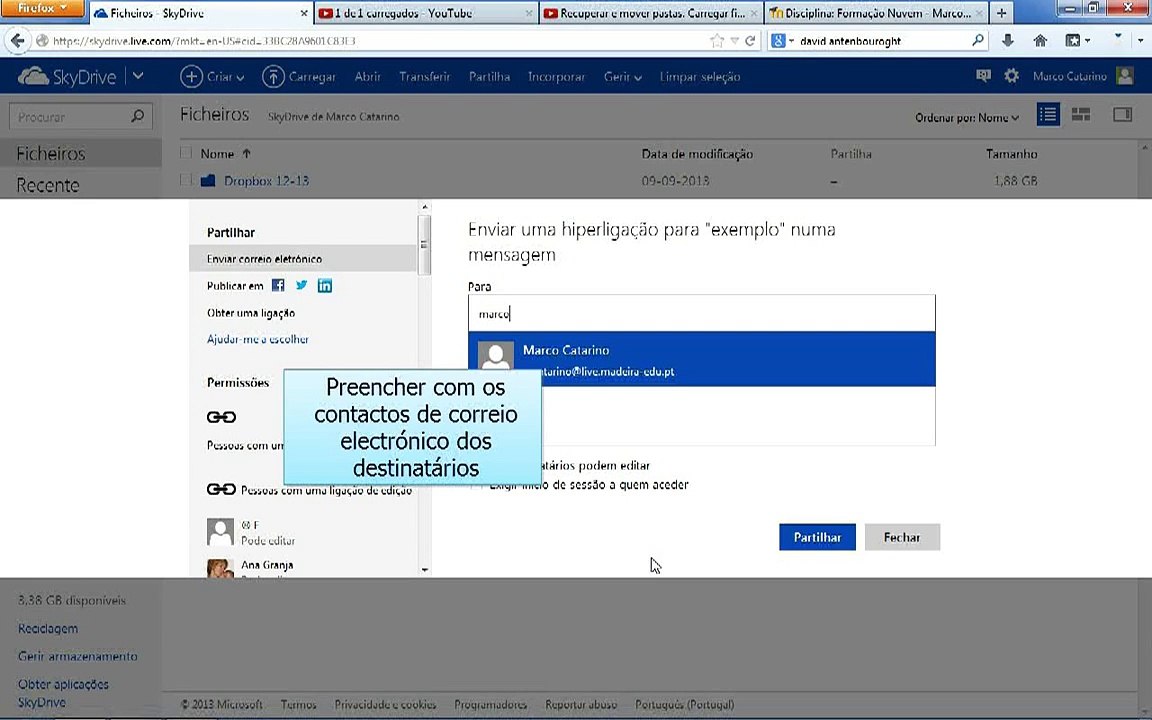Click the Ana Granja contact entry

[267, 565]
